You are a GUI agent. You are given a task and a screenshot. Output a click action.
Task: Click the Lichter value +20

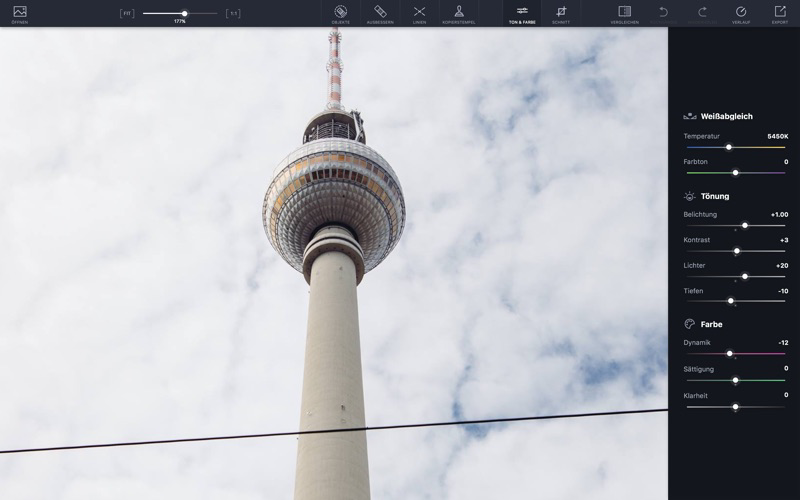pyautogui.click(x=782, y=265)
